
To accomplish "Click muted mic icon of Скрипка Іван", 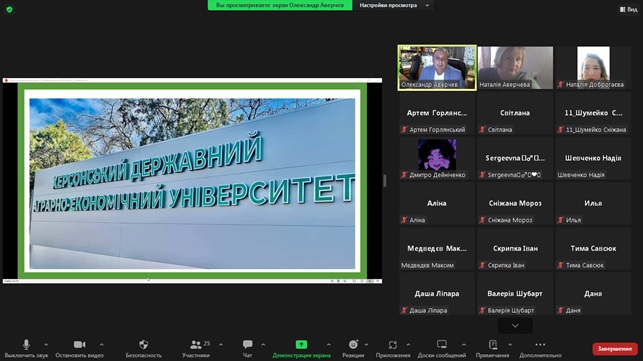I will [483, 265].
